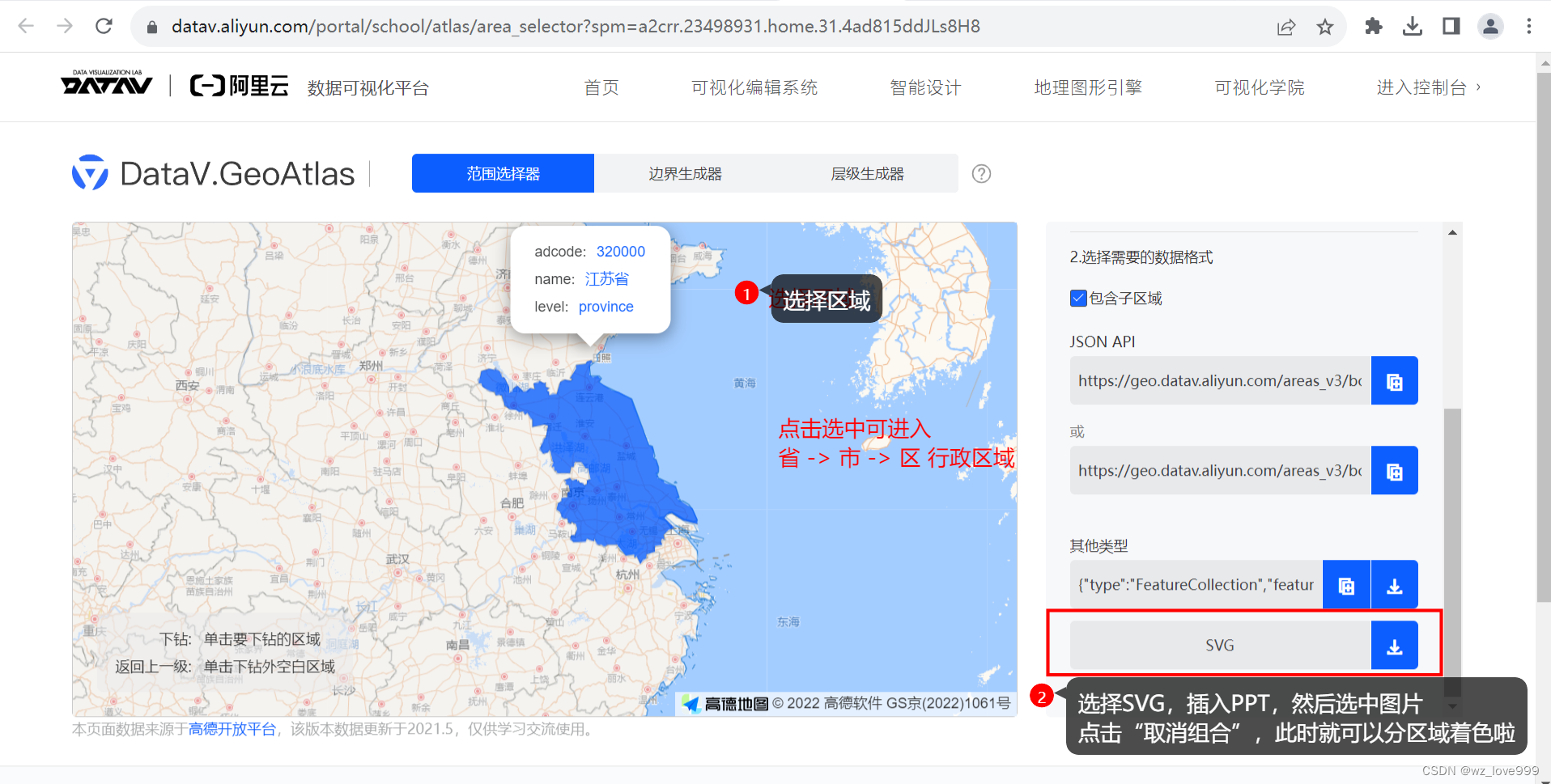Go back to the previous browser page

pyautogui.click(x=26, y=26)
